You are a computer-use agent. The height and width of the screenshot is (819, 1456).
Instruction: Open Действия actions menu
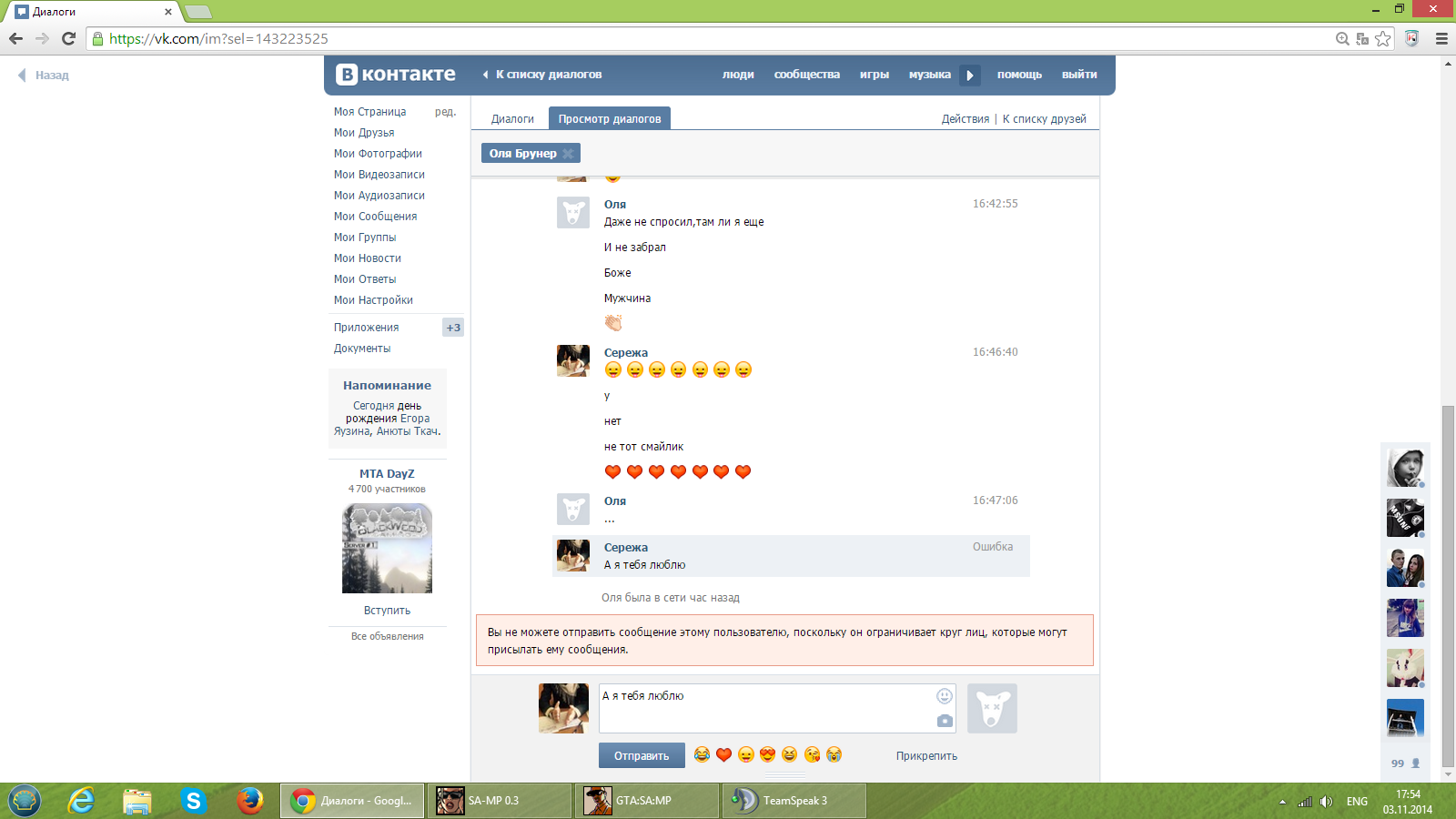966,119
